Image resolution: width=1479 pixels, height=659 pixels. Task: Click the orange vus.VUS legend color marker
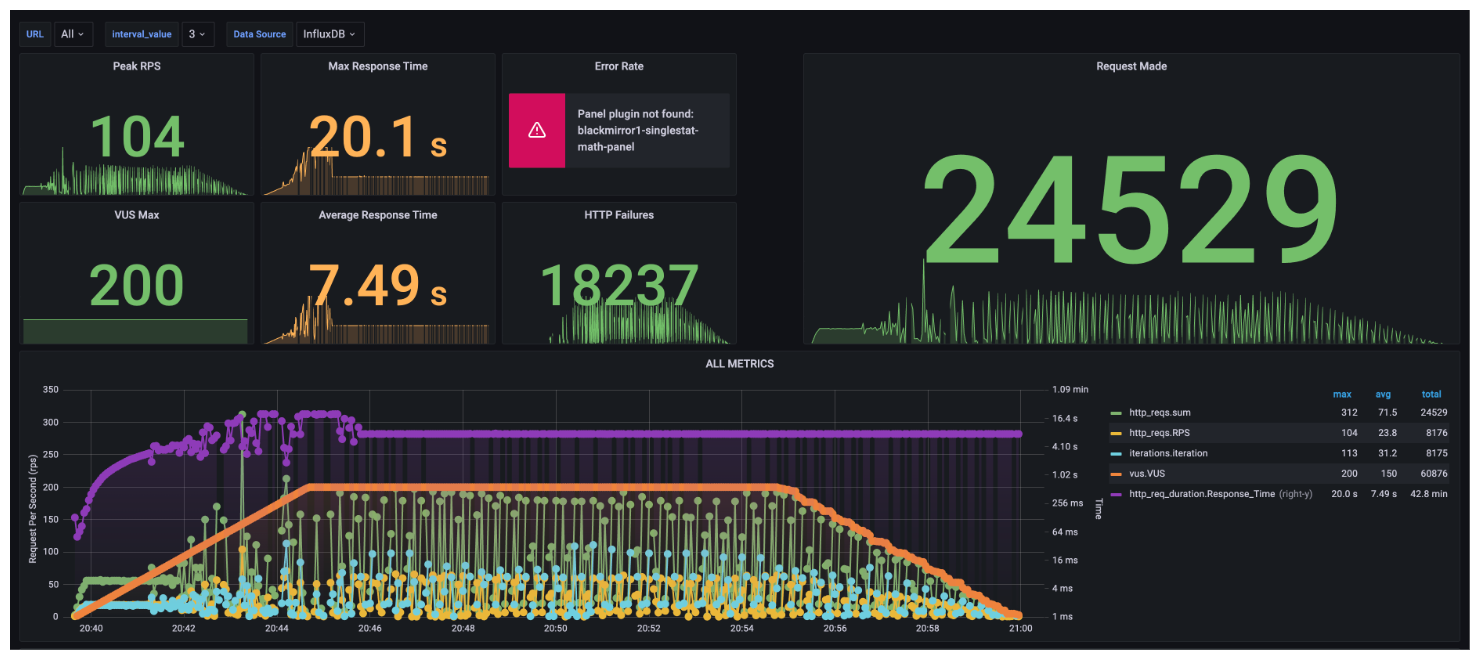1116,474
